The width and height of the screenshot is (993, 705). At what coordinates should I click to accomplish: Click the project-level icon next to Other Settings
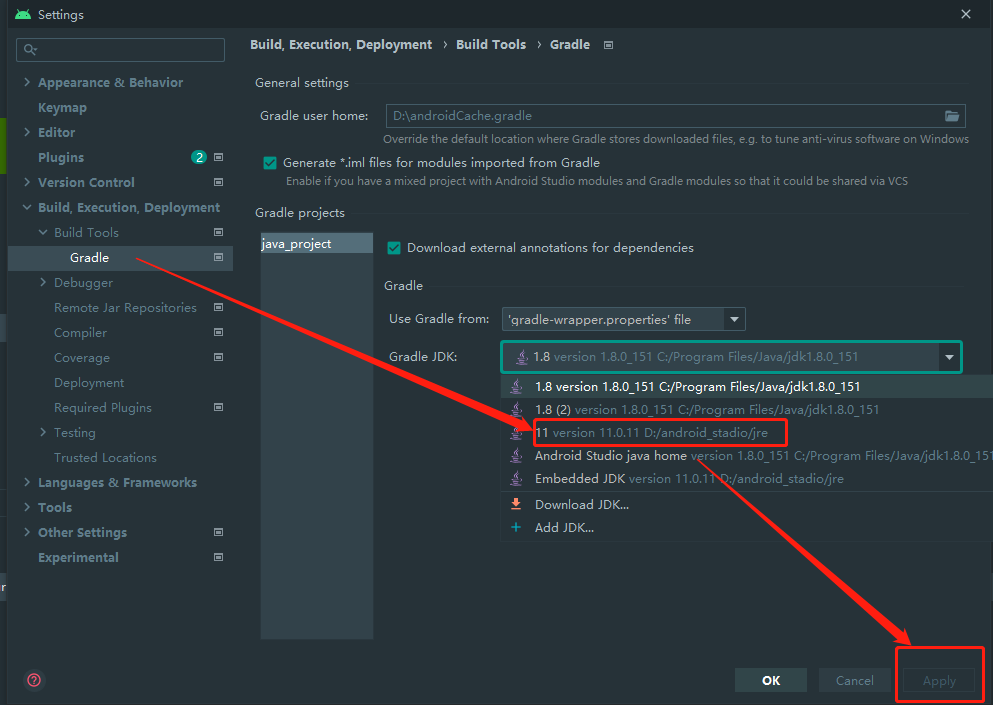click(x=218, y=532)
